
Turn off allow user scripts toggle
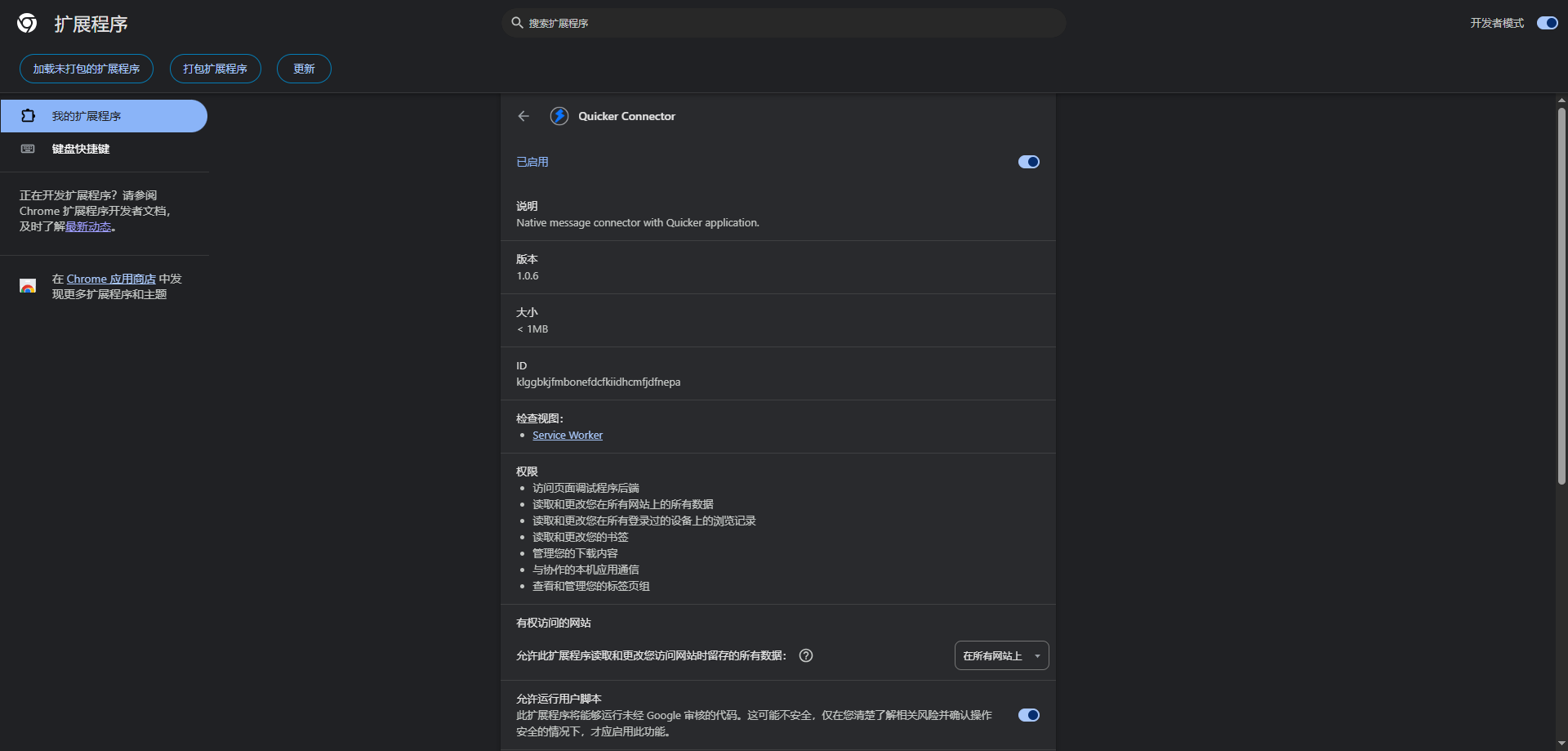click(x=1028, y=715)
